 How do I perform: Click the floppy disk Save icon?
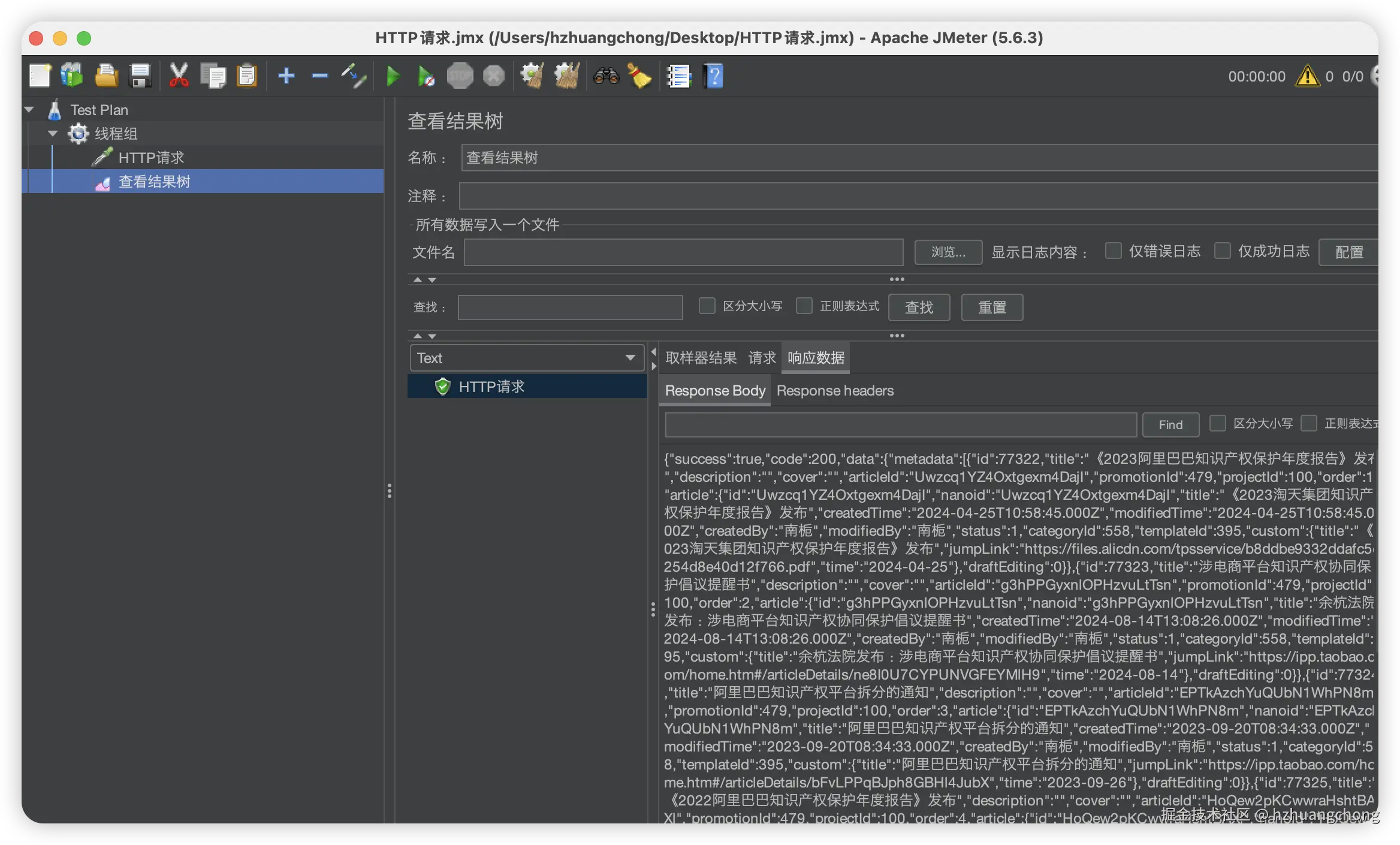pyautogui.click(x=140, y=76)
